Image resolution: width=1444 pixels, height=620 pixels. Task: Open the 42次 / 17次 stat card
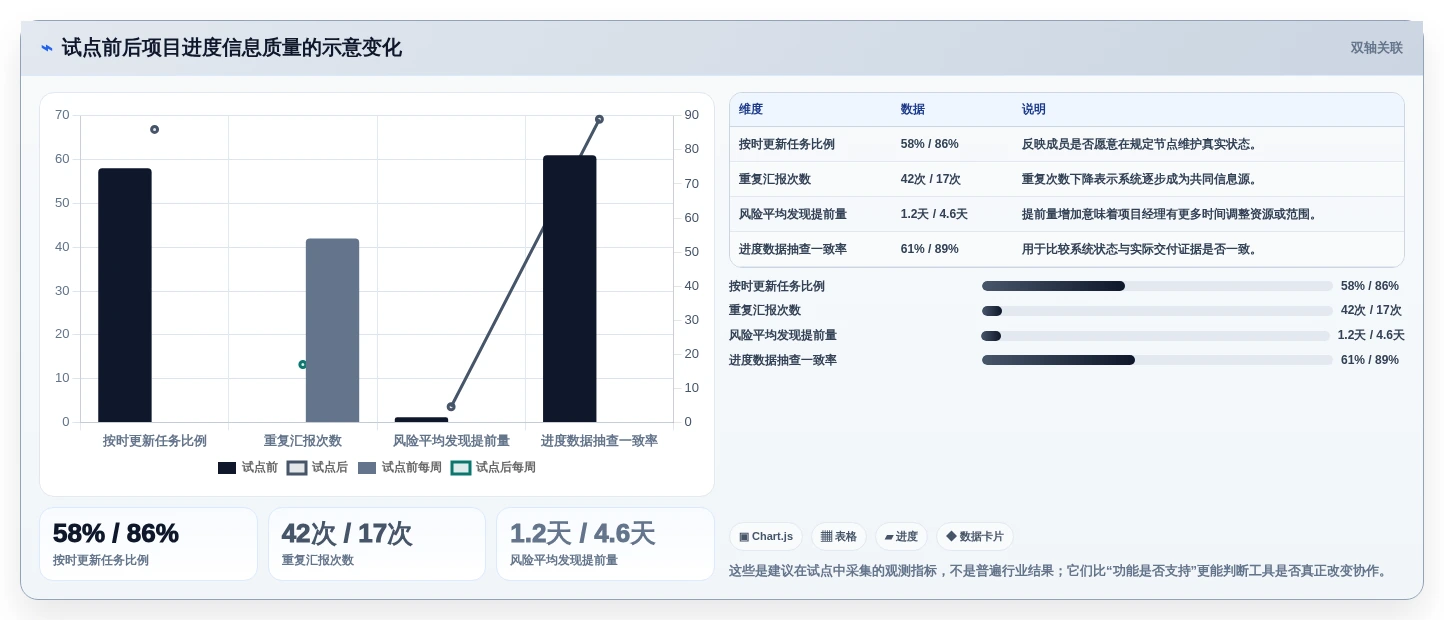[377, 544]
